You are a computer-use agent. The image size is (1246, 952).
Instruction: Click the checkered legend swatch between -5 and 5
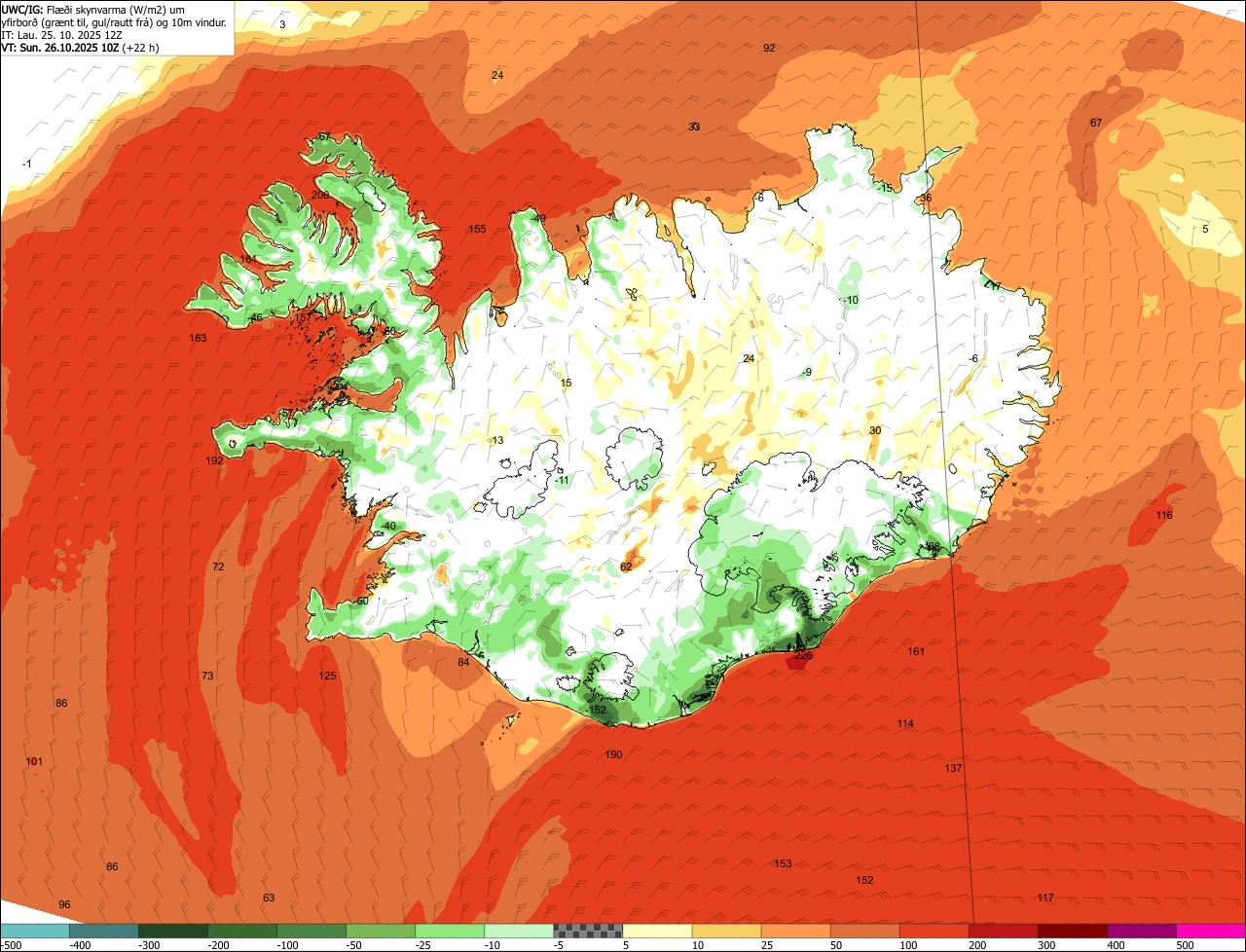coord(588,931)
